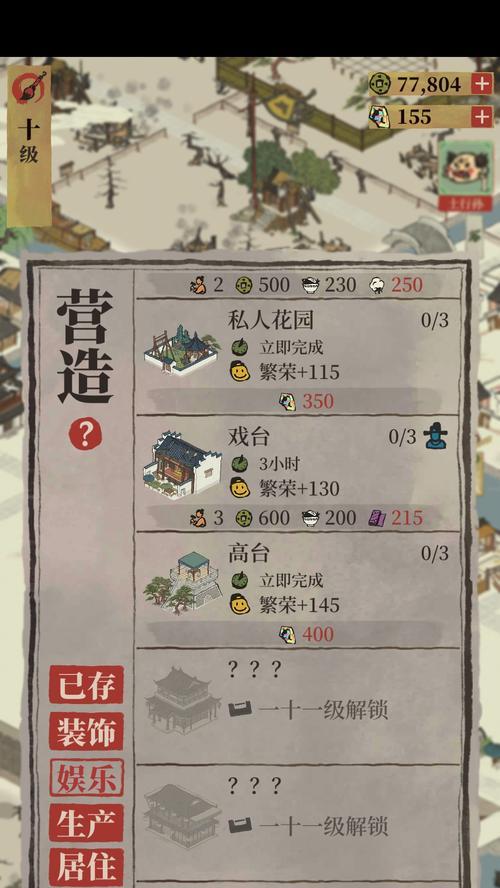Tap the second locked ??? building entry
Image resolution: width=500 pixels, height=888 pixels.
pyautogui.click(x=297, y=823)
